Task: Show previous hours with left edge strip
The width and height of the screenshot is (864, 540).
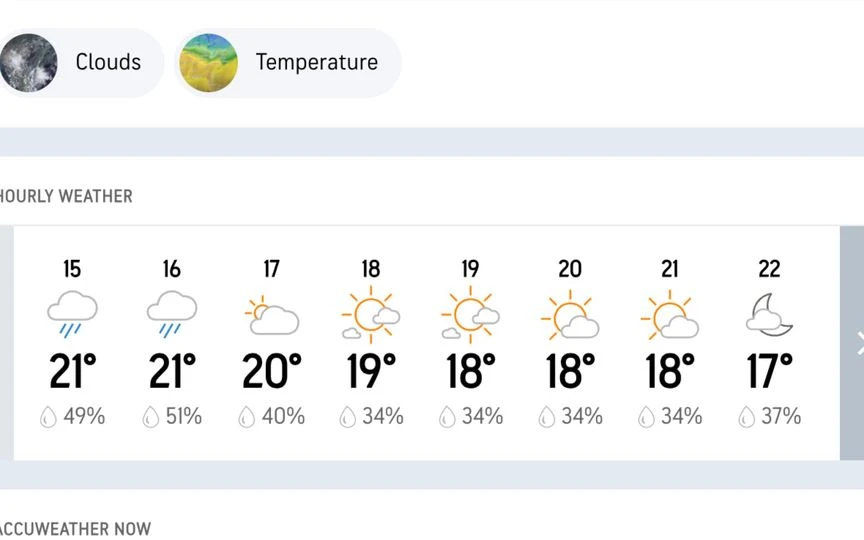Action: coord(7,343)
